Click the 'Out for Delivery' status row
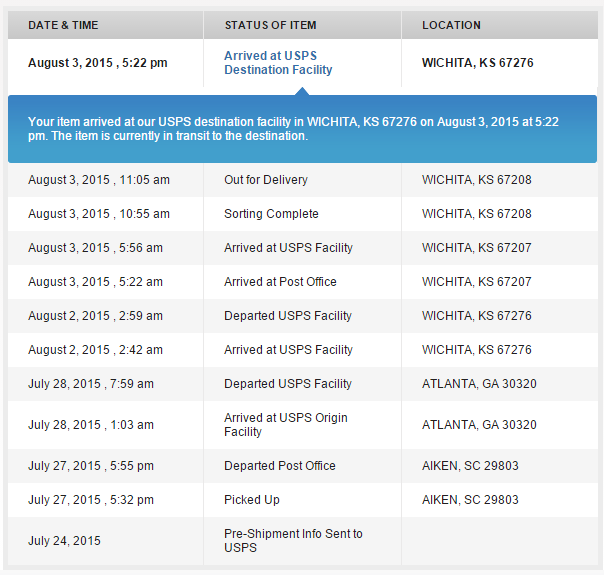 point(266,180)
